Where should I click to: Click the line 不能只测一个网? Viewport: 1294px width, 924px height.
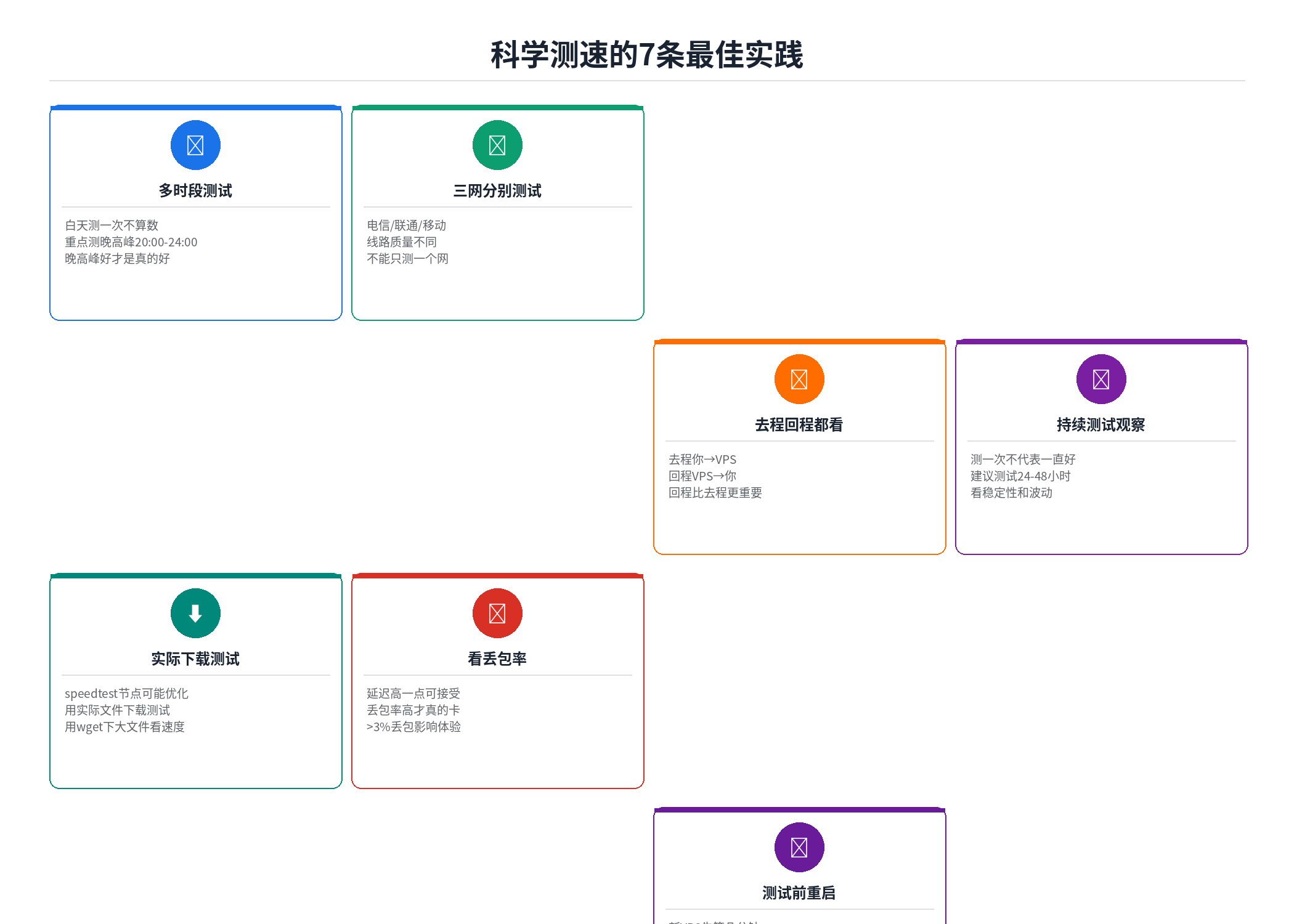[x=408, y=259]
